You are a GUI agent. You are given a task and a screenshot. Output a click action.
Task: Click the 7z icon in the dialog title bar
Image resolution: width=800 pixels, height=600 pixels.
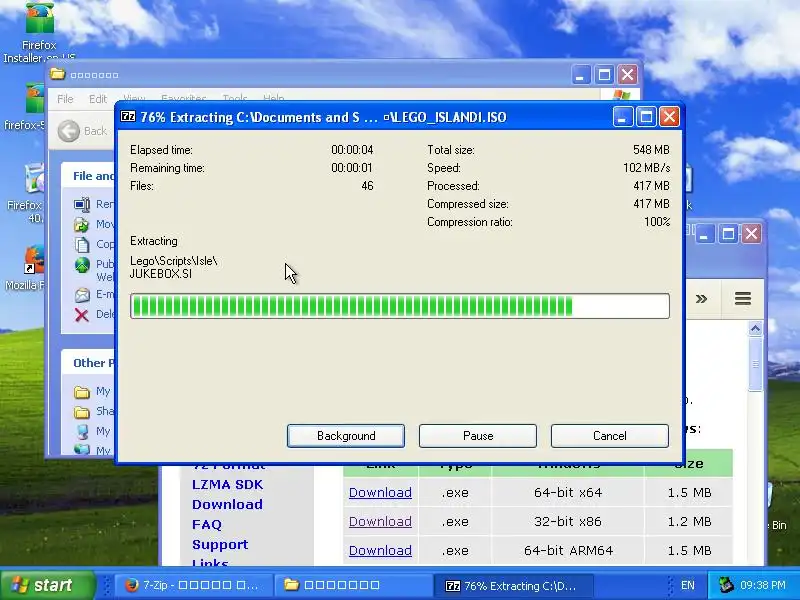click(x=128, y=117)
